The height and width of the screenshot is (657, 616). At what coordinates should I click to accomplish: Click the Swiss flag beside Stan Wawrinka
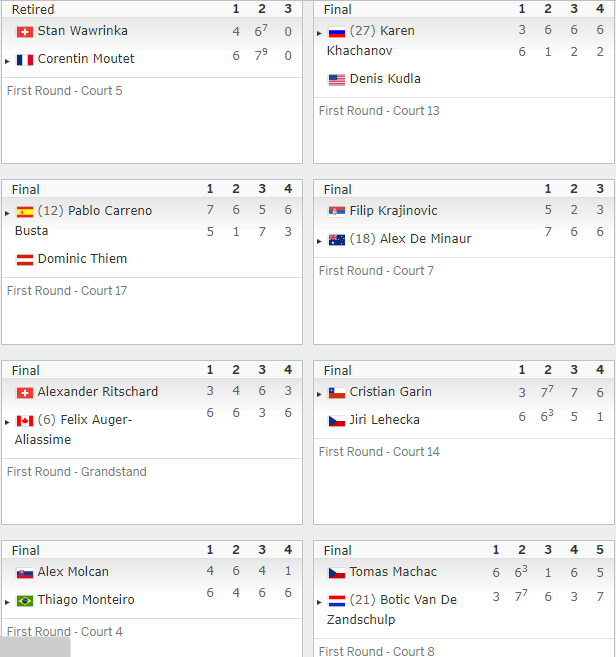click(25, 32)
